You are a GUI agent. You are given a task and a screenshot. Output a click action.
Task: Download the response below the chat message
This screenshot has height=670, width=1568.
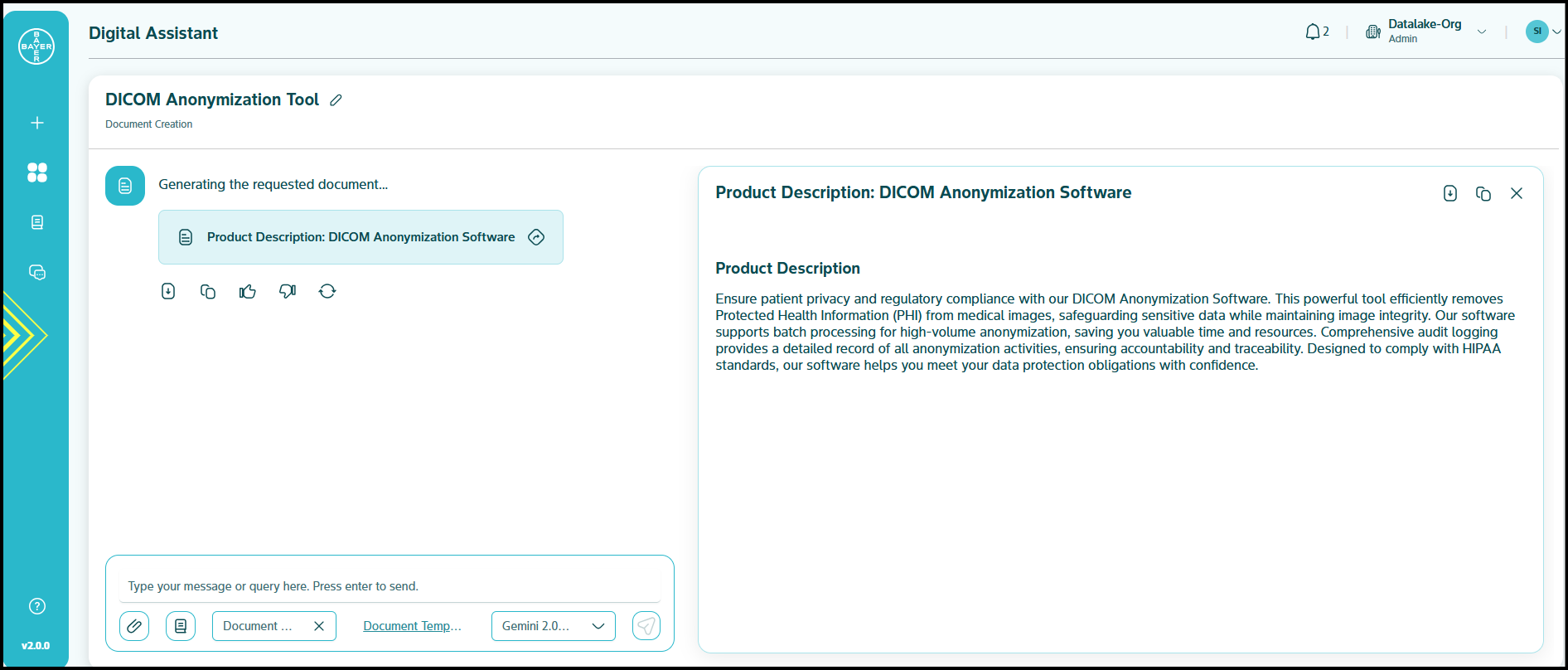(x=168, y=291)
